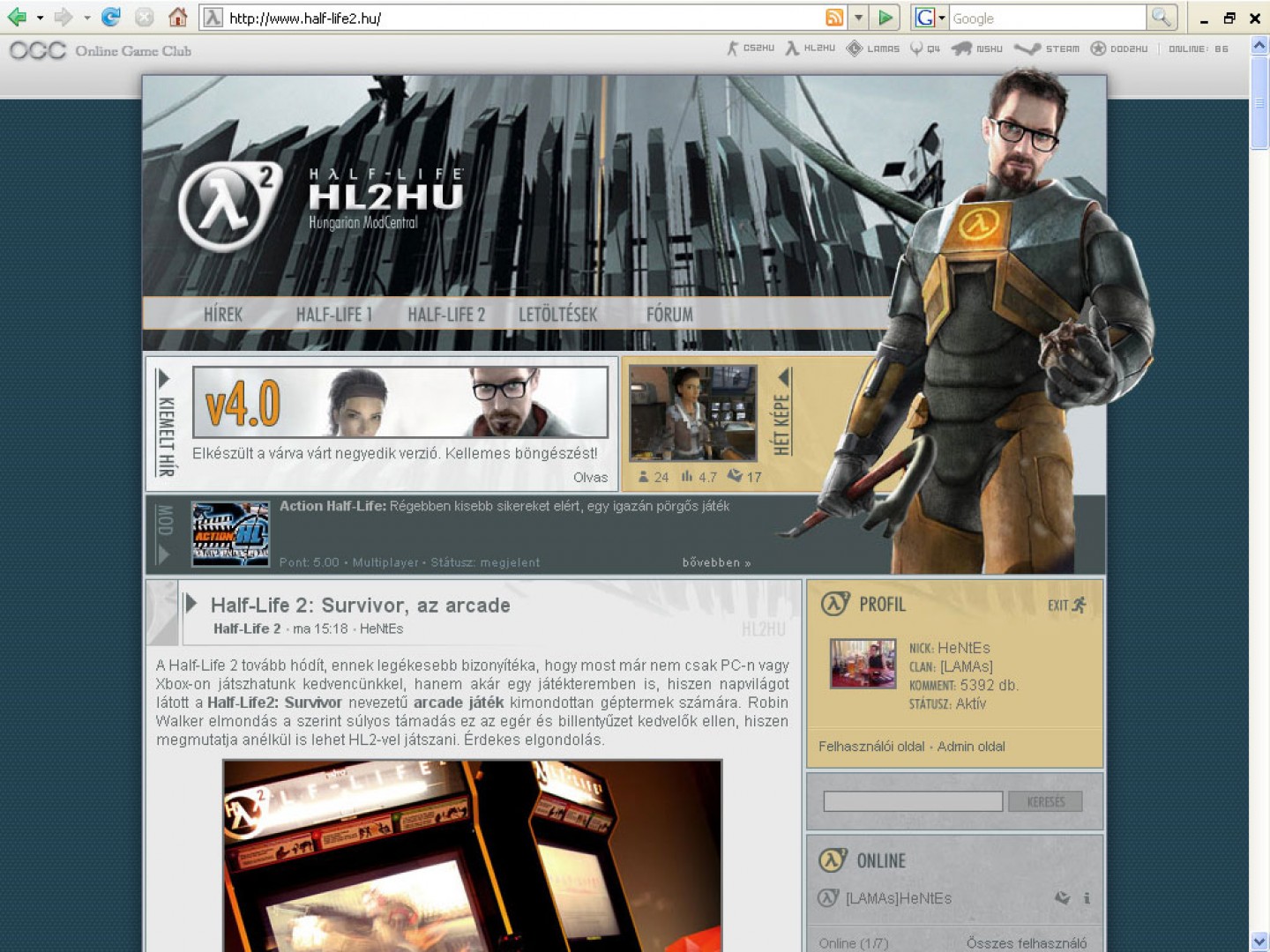1270x952 pixels.
Task: Open the Q4 network link
Action: point(925,48)
